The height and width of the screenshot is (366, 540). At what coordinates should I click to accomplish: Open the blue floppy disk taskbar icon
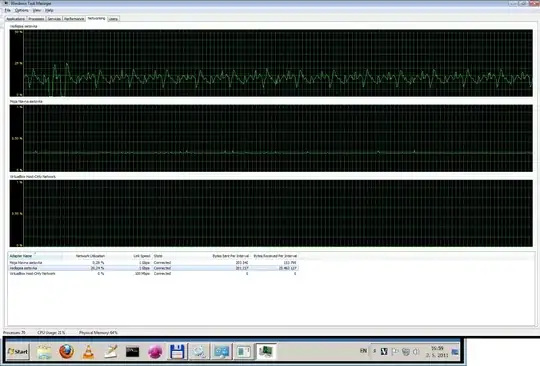(177, 352)
